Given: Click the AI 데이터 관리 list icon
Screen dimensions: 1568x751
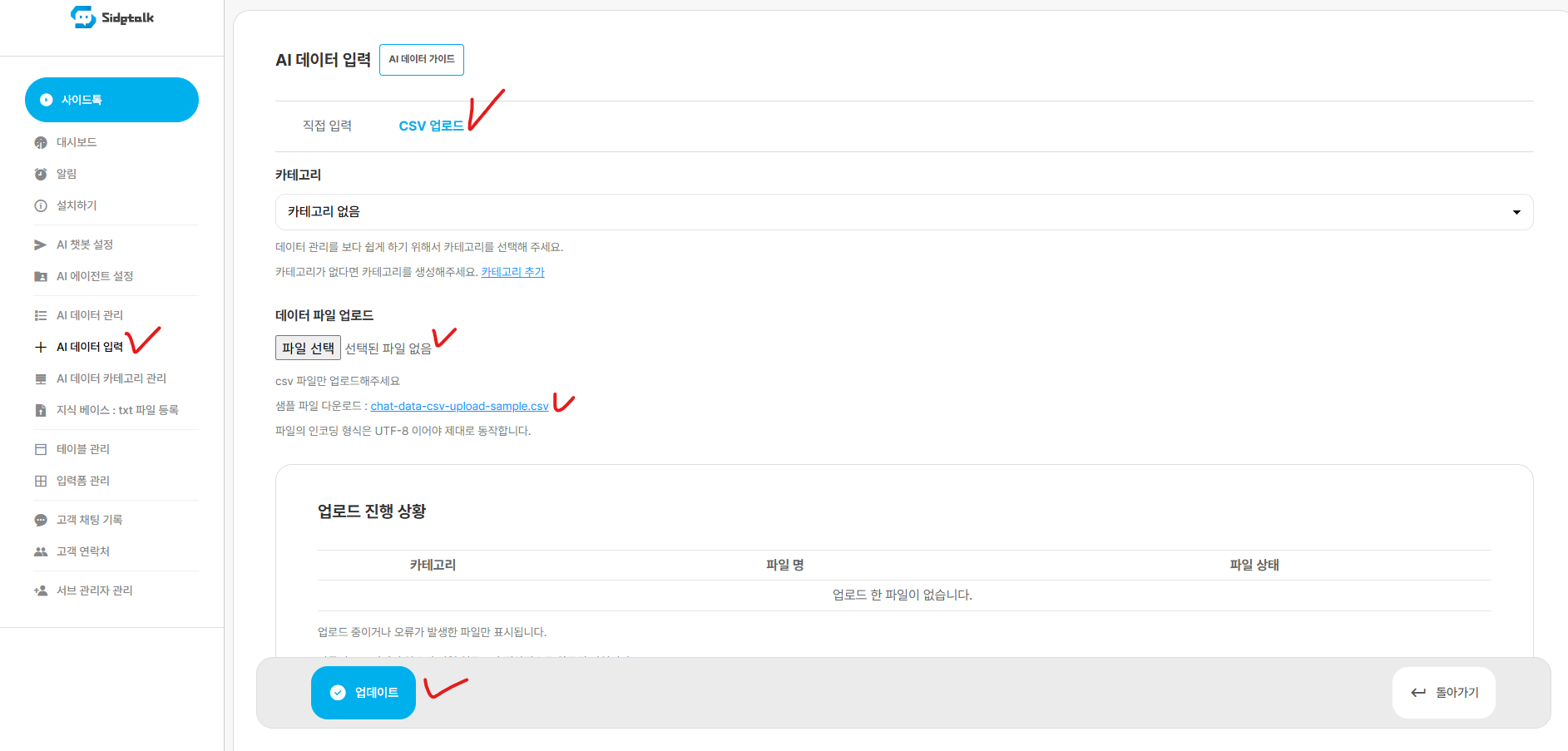Looking at the screenshot, I should pyautogui.click(x=41, y=315).
